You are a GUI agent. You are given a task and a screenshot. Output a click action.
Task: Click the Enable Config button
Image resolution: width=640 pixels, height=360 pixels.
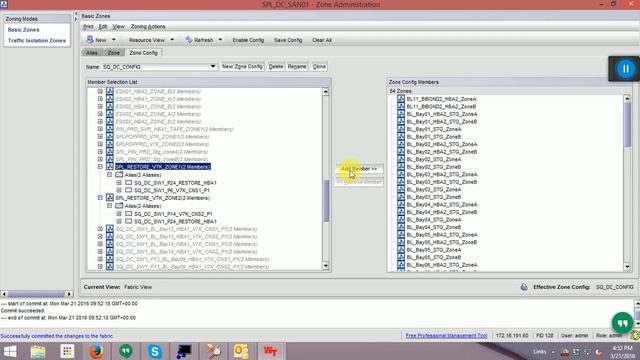point(248,40)
